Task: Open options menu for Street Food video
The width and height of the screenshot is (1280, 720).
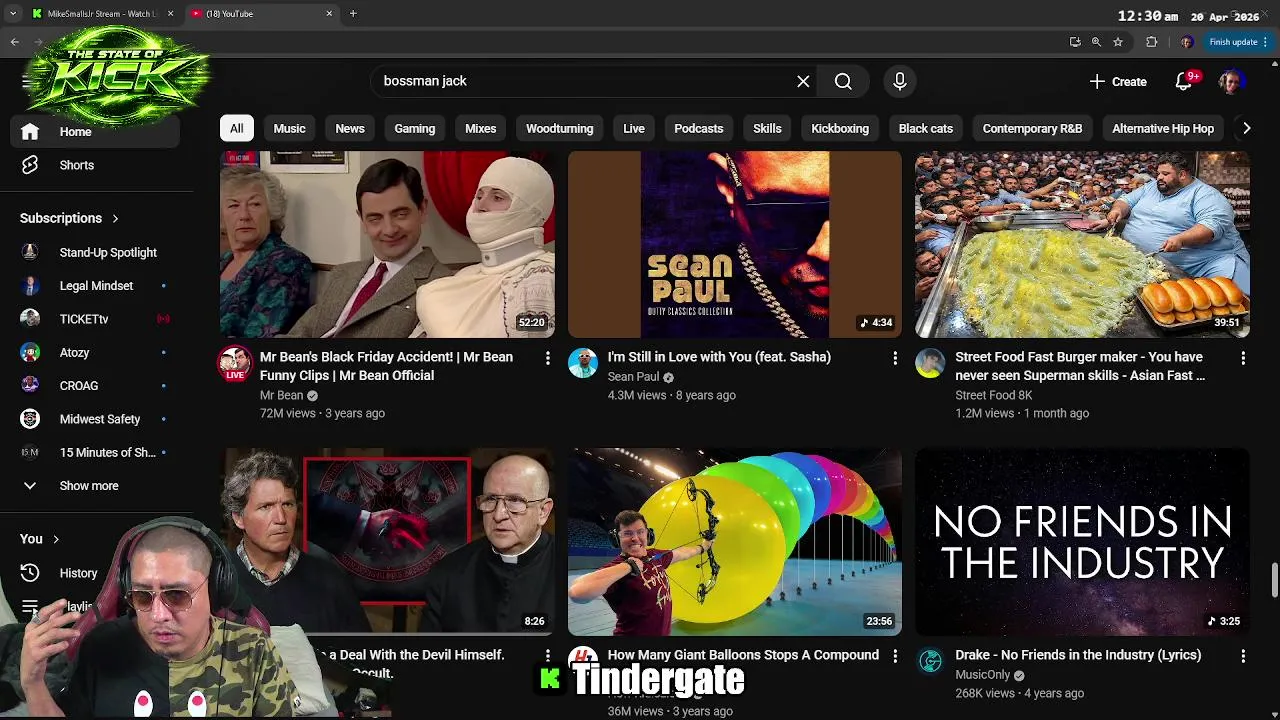Action: coord(1243,358)
